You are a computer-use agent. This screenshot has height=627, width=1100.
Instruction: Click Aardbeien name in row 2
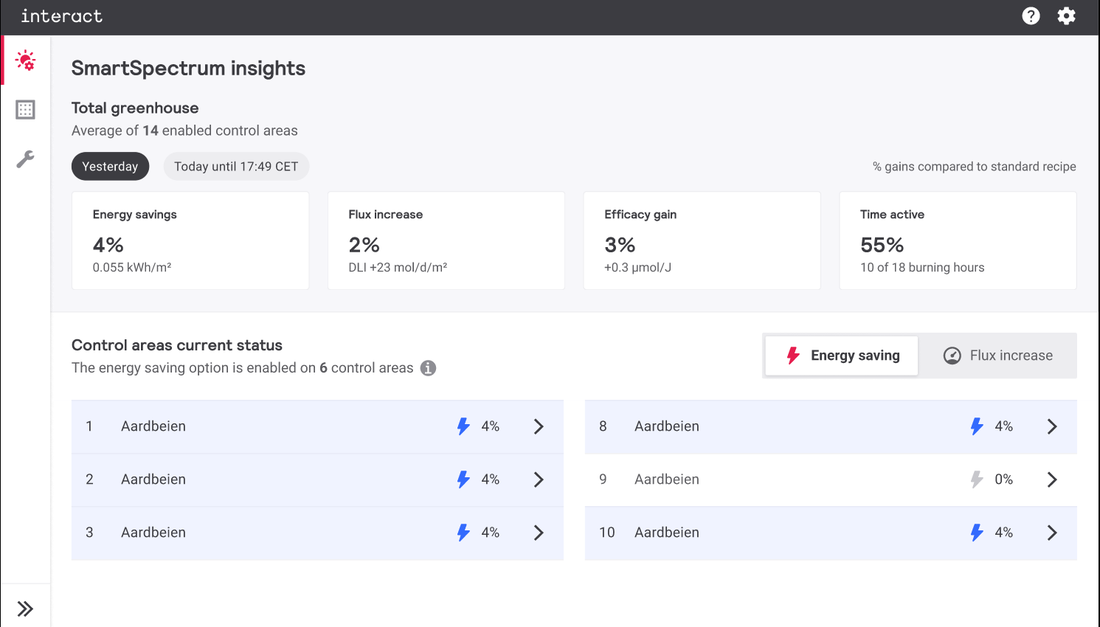pos(153,480)
